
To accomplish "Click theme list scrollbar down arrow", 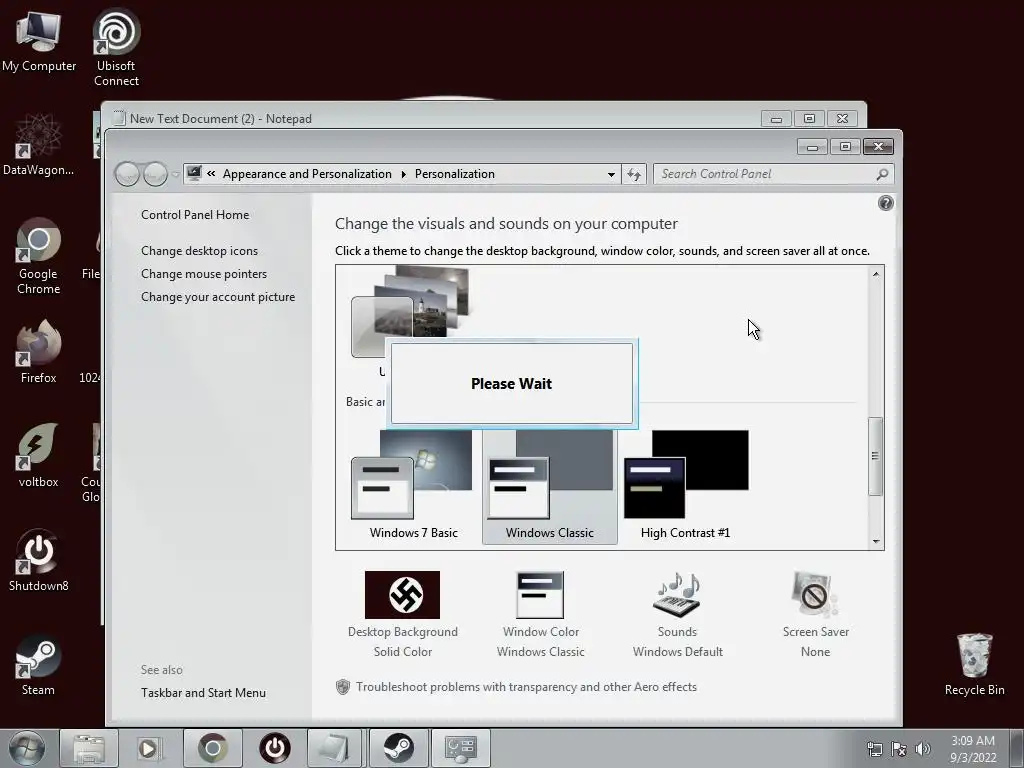I will [876, 541].
